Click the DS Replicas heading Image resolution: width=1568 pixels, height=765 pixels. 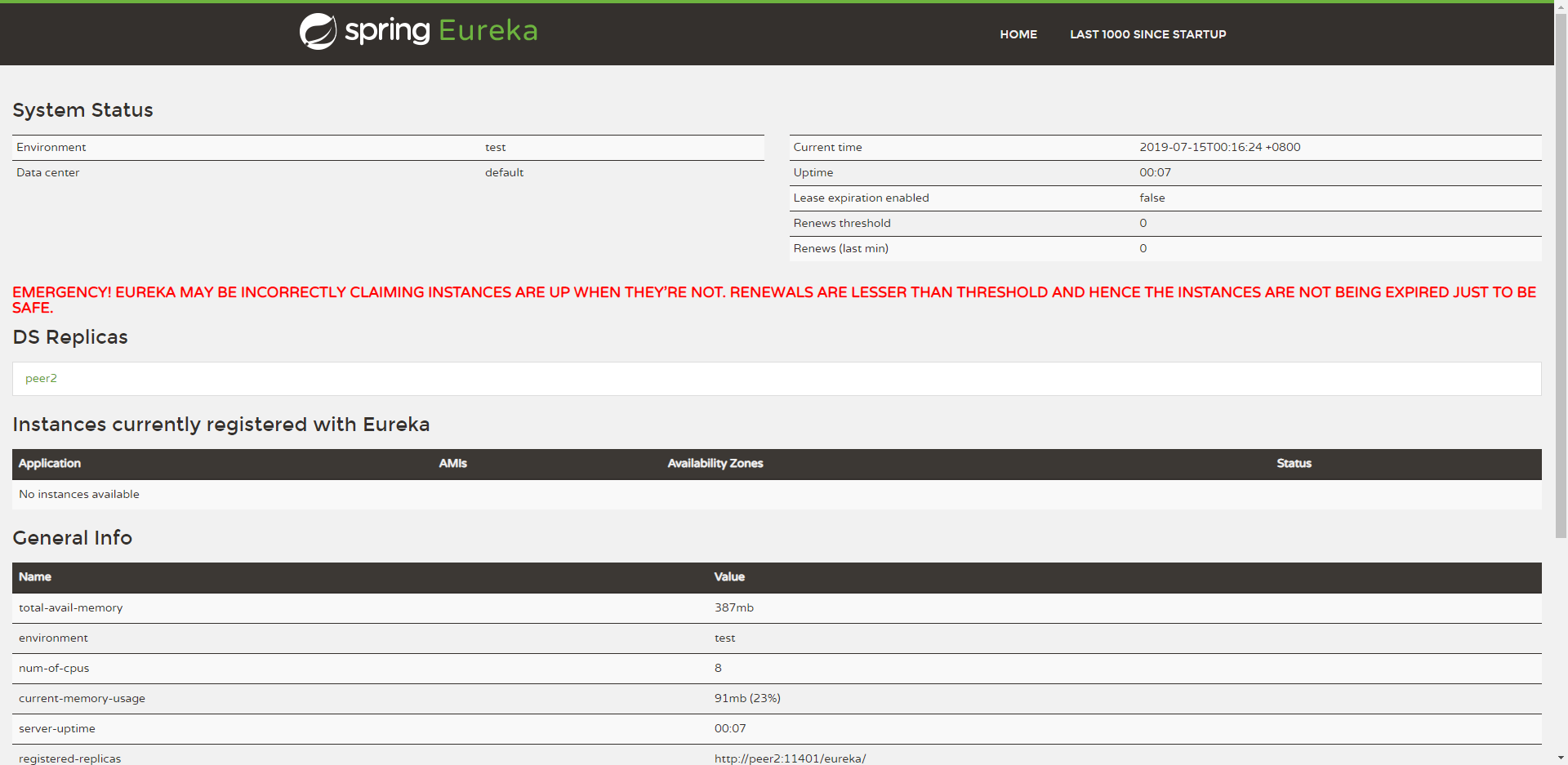click(x=70, y=337)
